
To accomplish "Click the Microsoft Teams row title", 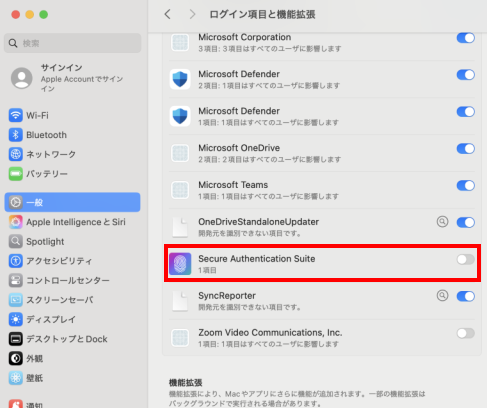I will pyautogui.click(x=233, y=185).
